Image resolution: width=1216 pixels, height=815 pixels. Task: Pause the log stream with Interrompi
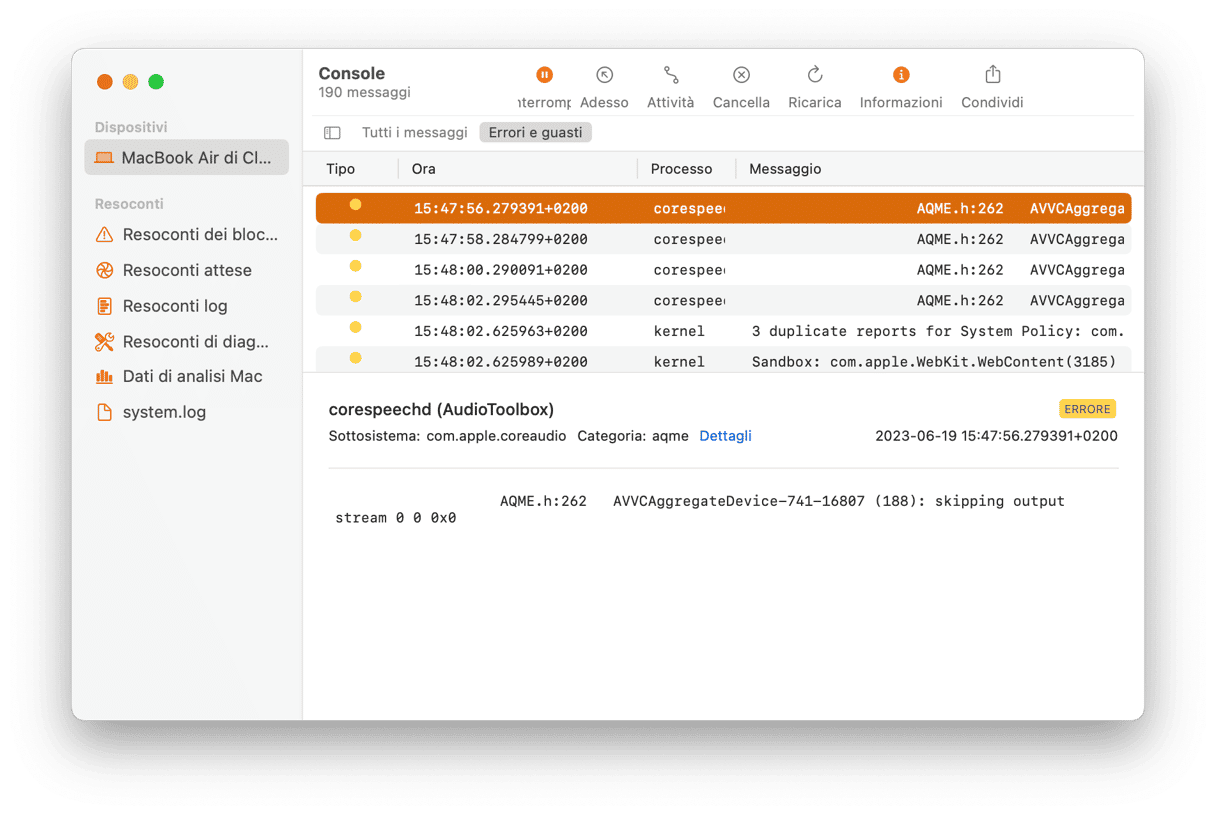[544, 75]
